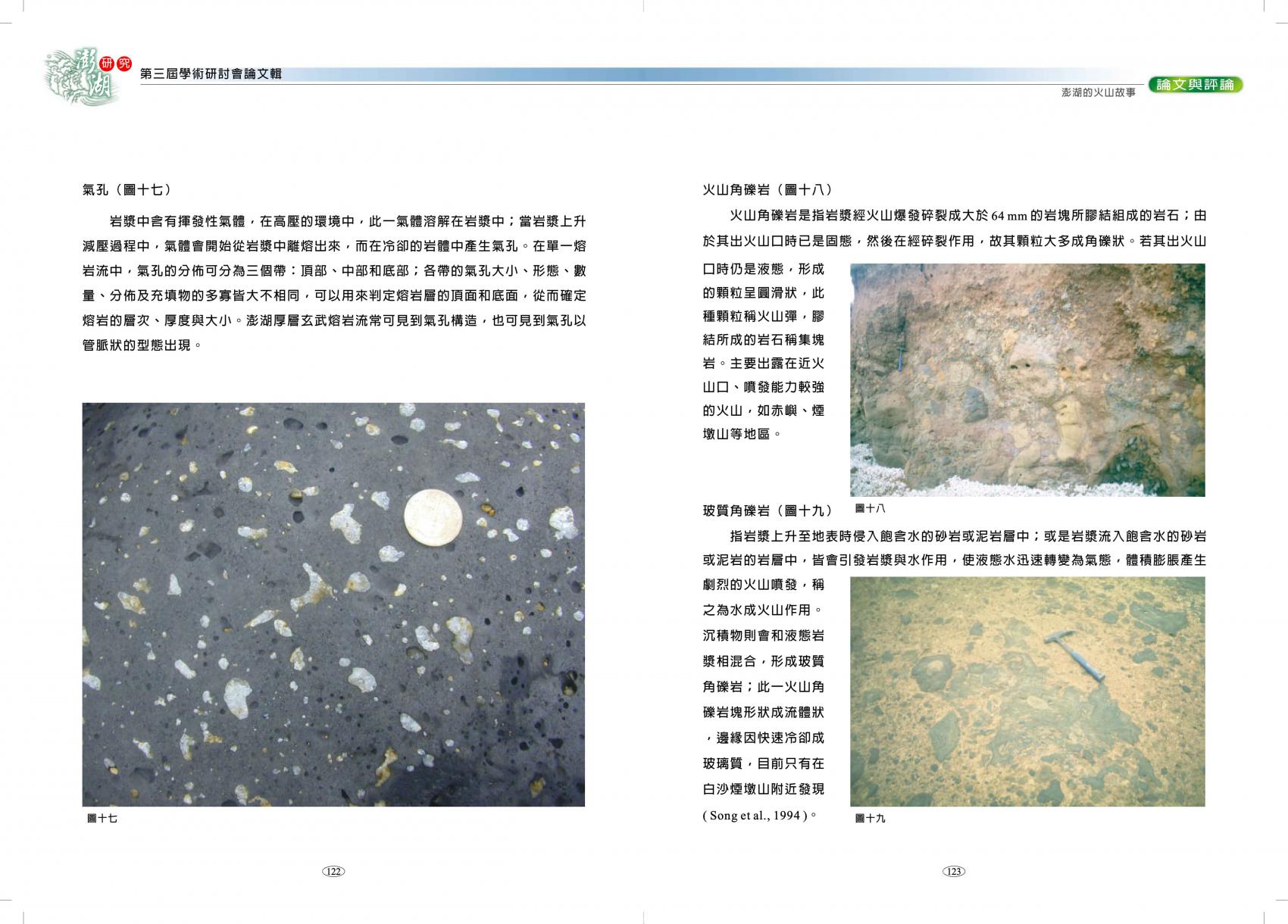The height and width of the screenshot is (924, 1288).
Task: Select the 玻質角礫岩（圖十九）heading
Action: pos(768,510)
